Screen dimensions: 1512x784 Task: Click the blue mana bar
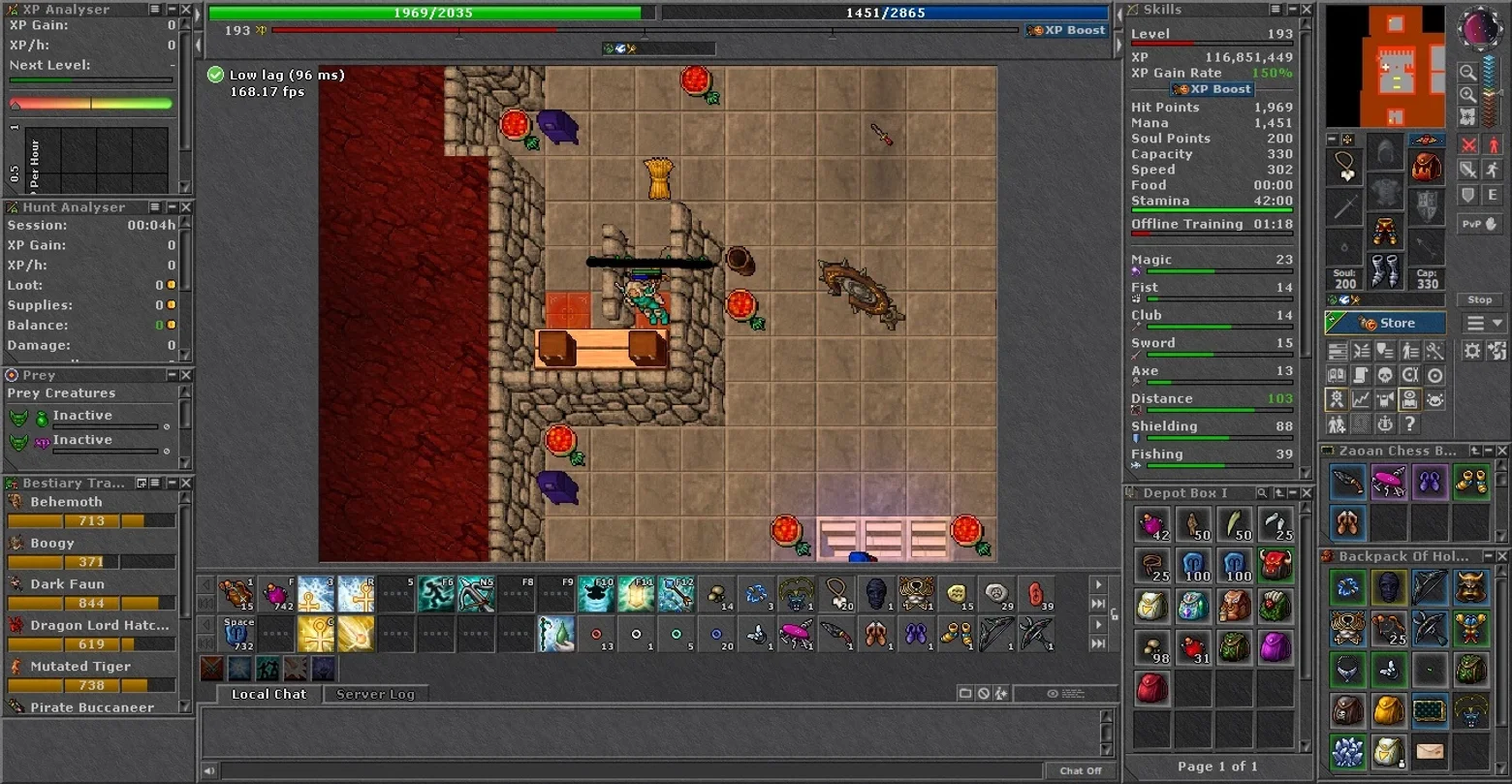coord(885,13)
